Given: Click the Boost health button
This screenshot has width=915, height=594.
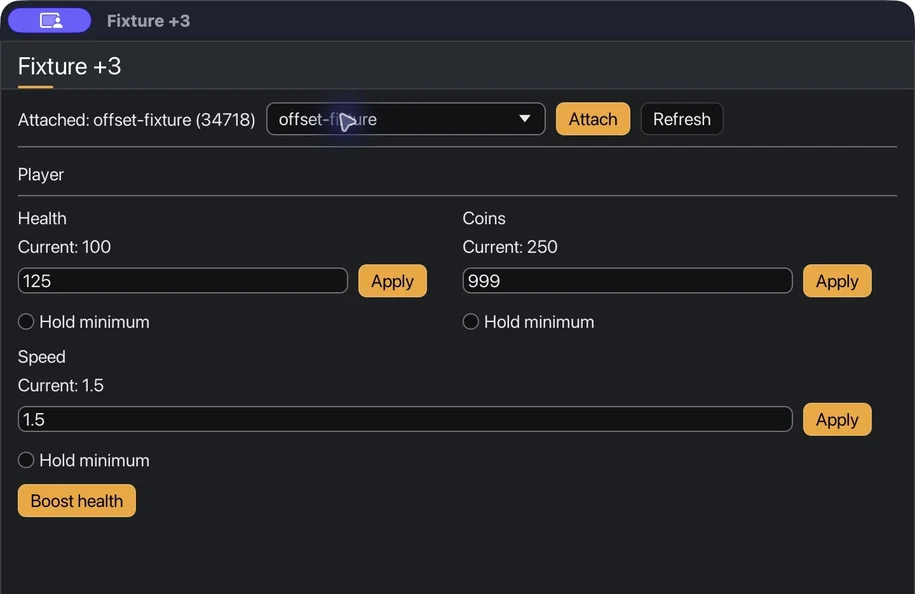Looking at the screenshot, I should pyautogui.click(x=77, y=501).
